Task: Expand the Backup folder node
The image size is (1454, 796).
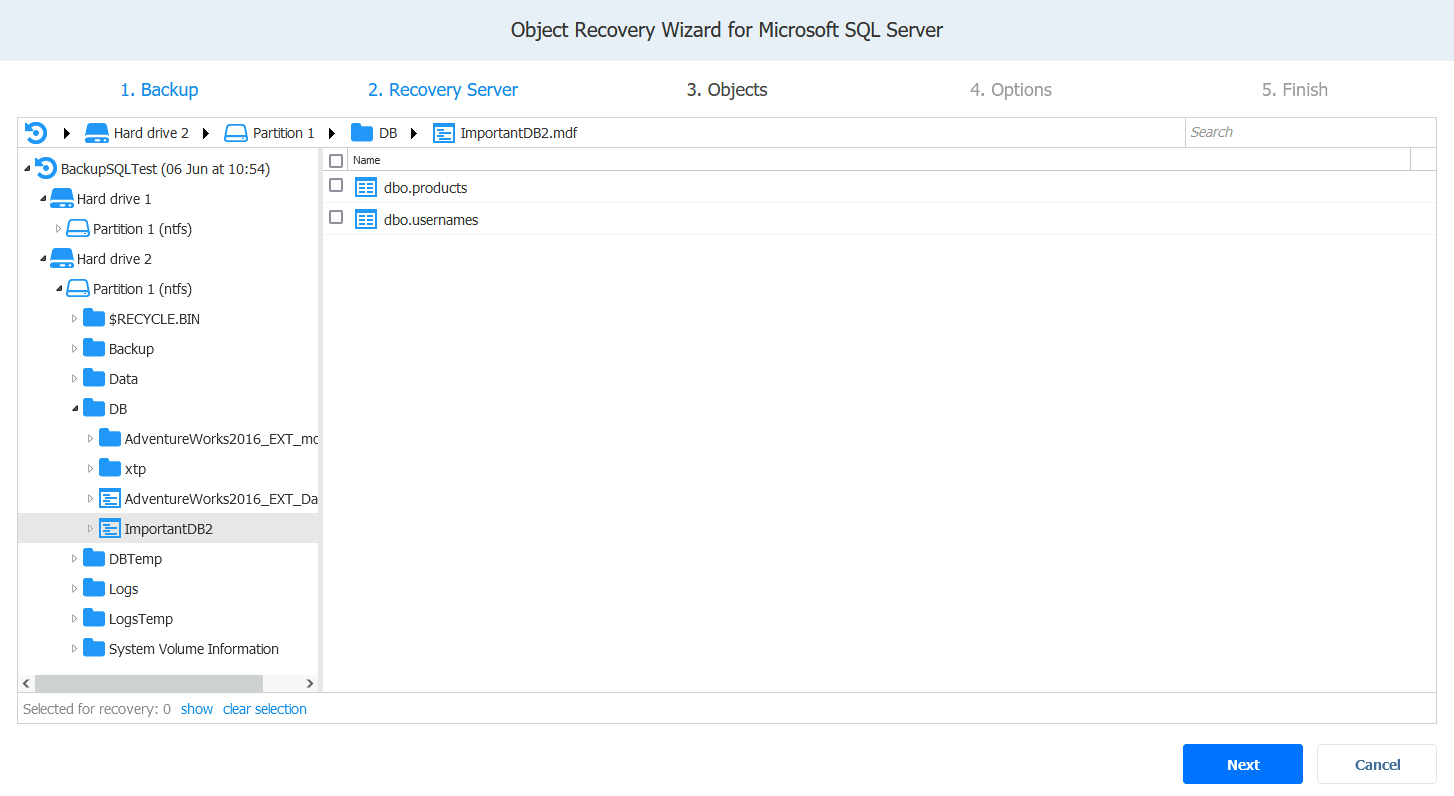Action: tap(75, 348)
